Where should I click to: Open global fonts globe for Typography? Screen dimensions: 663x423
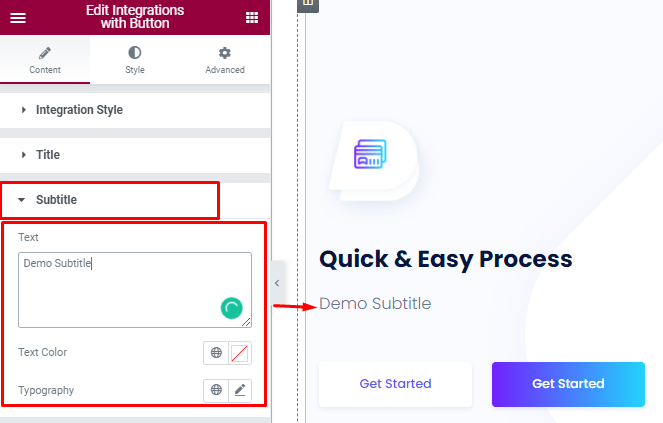216,390
